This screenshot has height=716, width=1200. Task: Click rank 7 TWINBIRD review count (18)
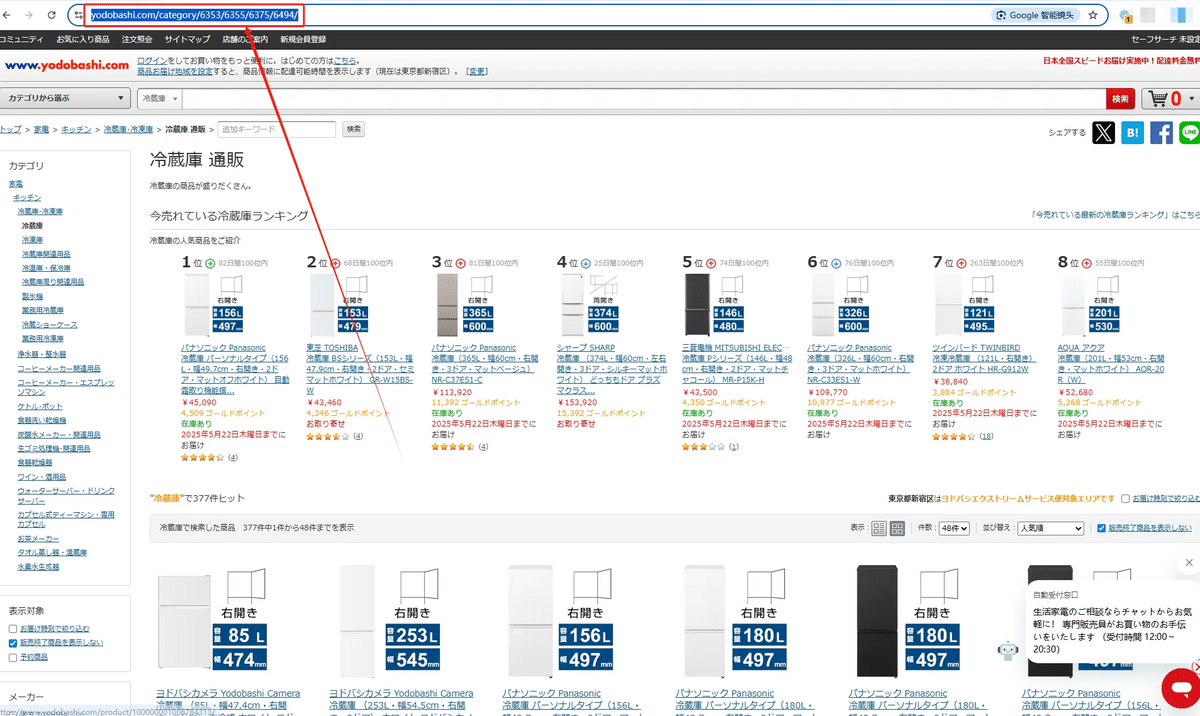point(987,436)
